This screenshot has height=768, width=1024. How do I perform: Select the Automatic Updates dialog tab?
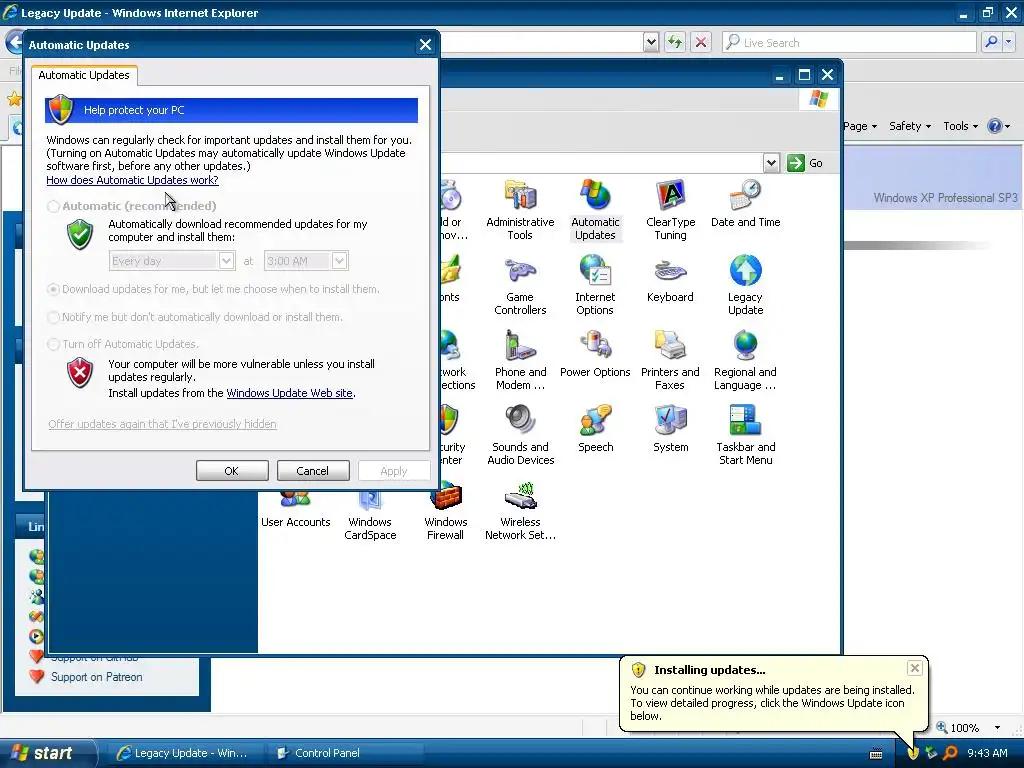tap(84, 75)
